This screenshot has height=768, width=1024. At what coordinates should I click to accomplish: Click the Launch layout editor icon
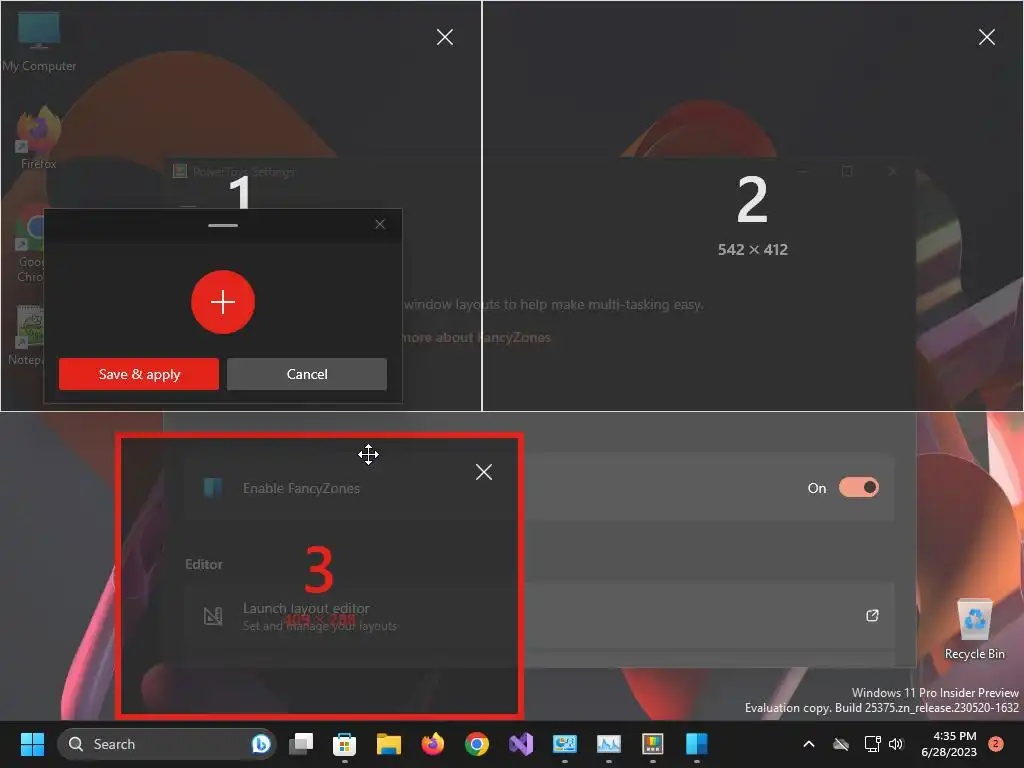pyautogui.click(x=213, y=615)
